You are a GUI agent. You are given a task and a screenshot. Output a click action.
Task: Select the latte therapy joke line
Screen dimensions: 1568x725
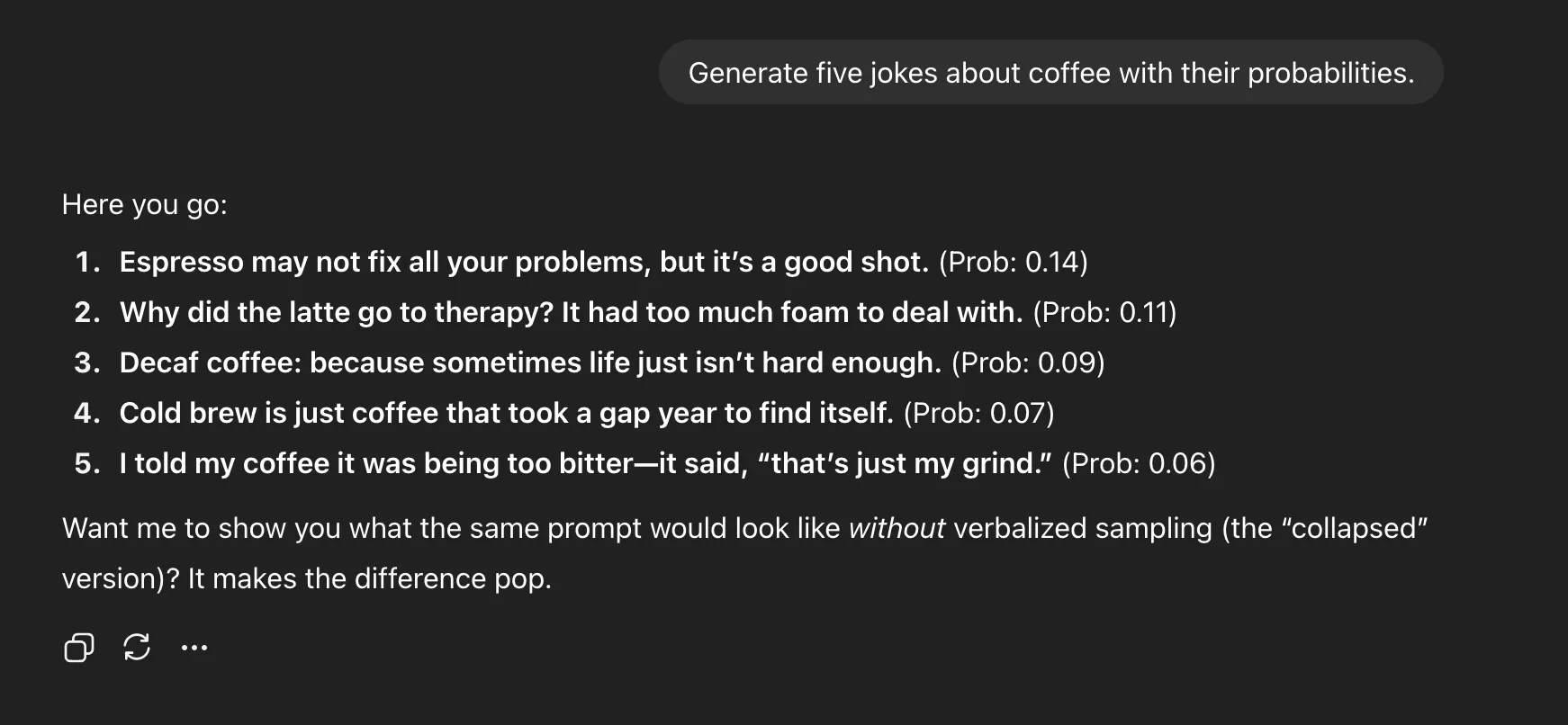[571, 312]
